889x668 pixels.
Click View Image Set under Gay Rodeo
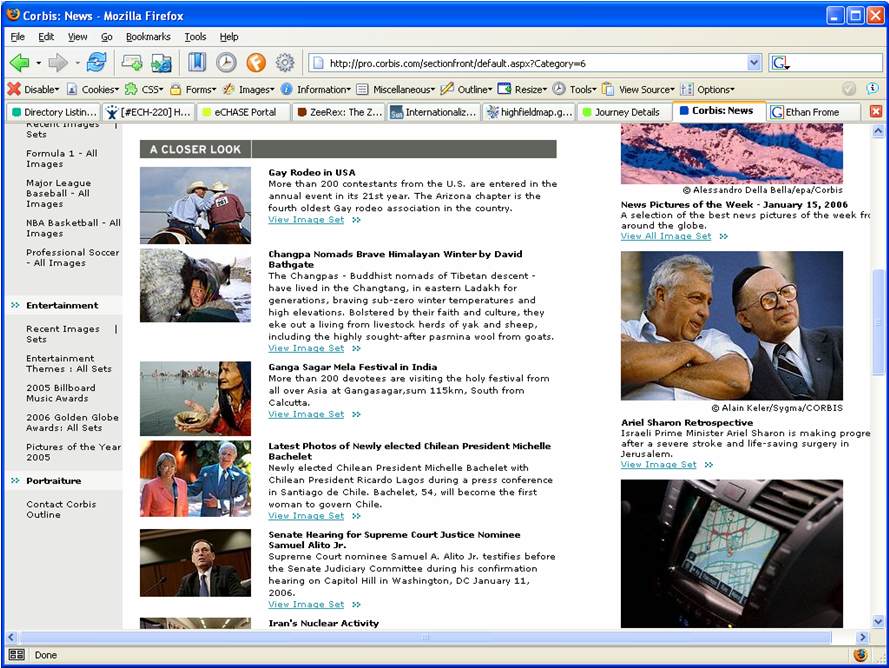tap(306, 220)
